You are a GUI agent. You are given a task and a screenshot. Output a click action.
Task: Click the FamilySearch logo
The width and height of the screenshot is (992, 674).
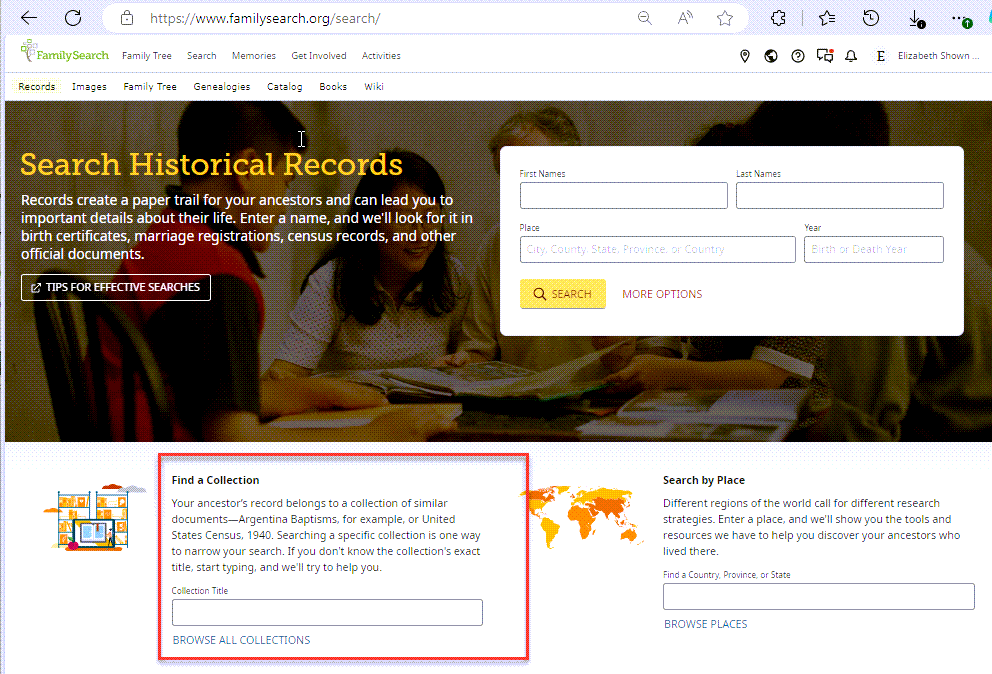click(x=65, y=52)
